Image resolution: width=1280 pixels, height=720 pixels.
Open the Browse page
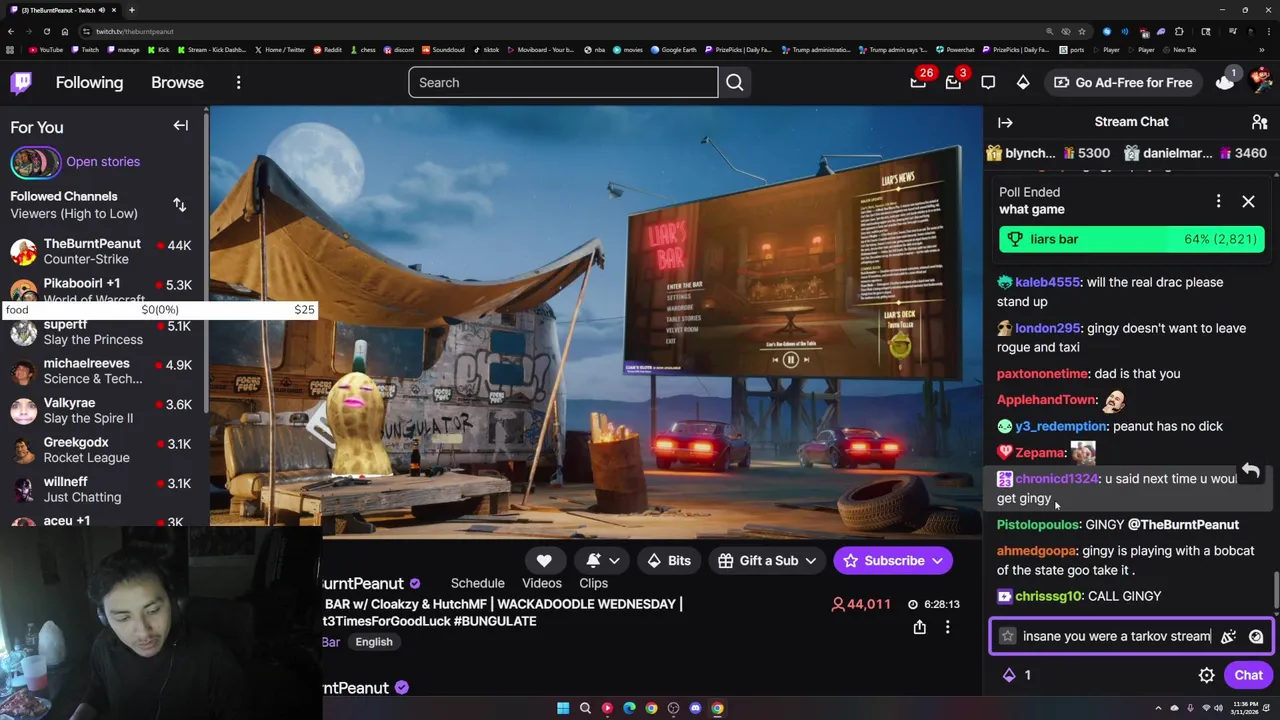pos(177,83)
